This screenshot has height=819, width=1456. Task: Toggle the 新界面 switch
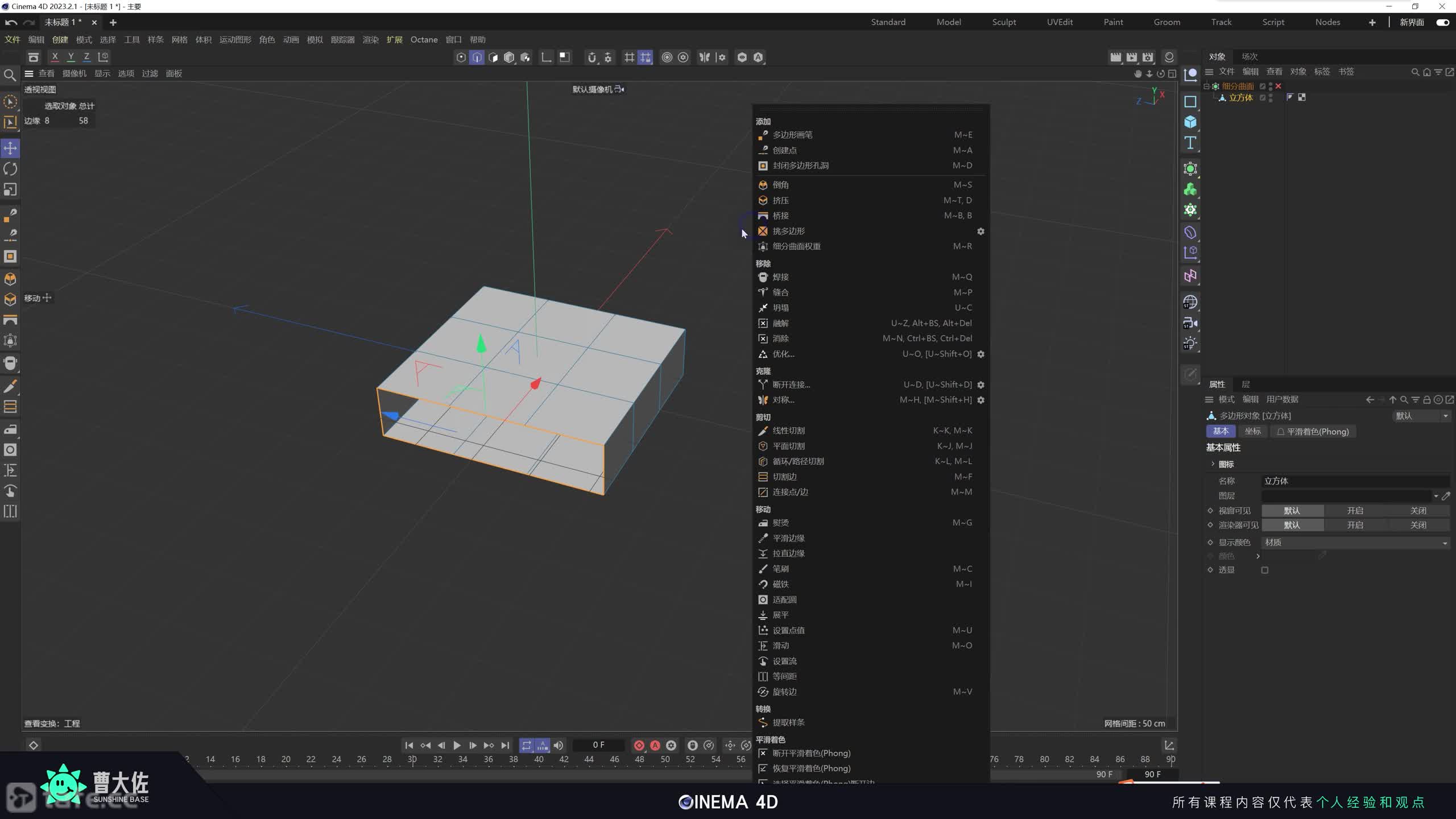coord(1442,22)
